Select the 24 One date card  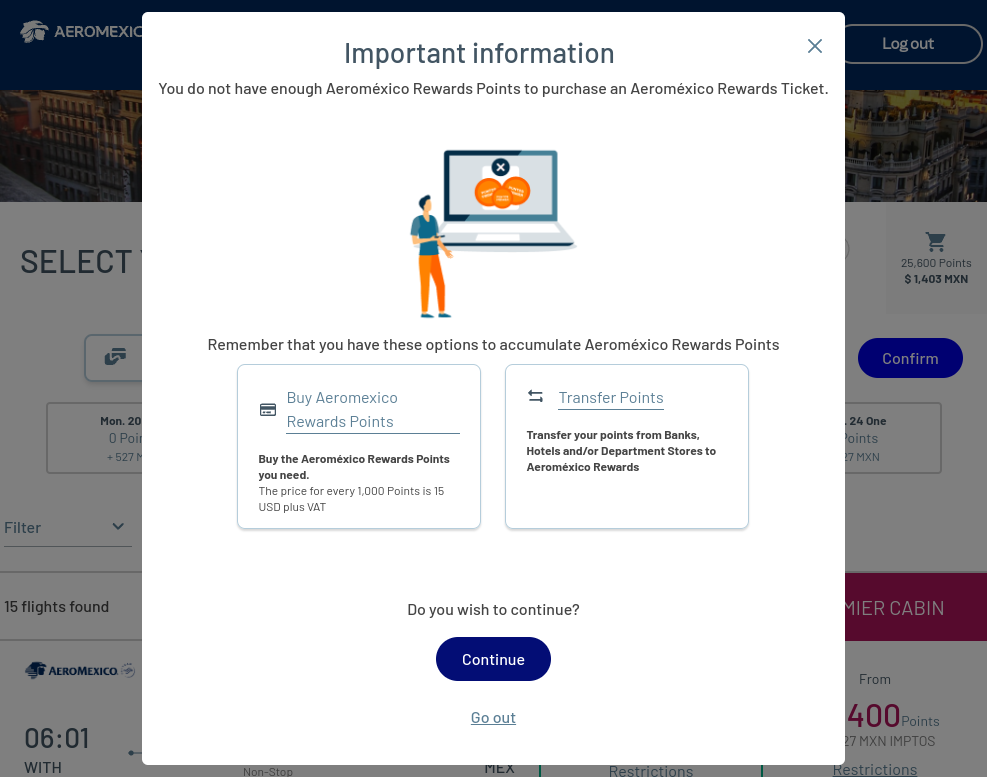pyautogui.click(x=893, y=438)
